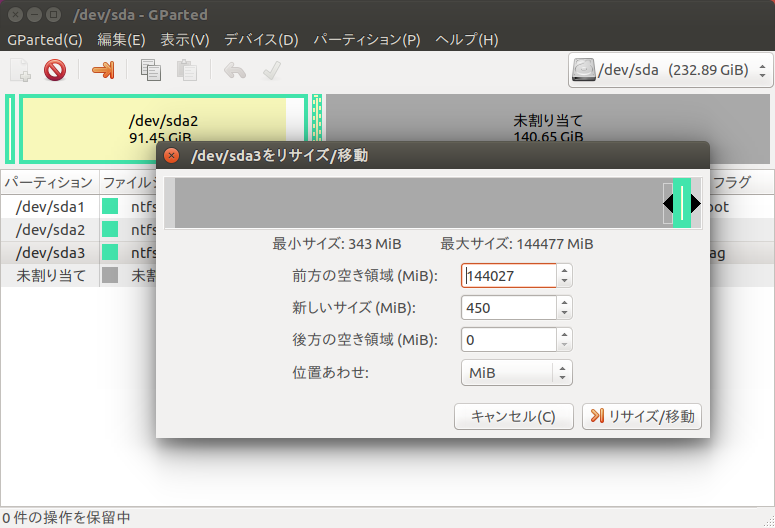Click the 最小サイズ: 343 MiB label
The width and height of the screenshot is (775, 528).
click(x=337, y=244)
